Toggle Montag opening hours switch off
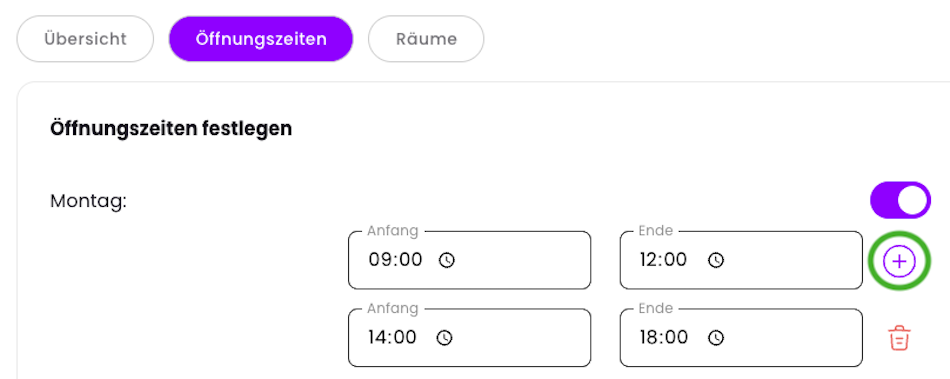 click(900, 200)
